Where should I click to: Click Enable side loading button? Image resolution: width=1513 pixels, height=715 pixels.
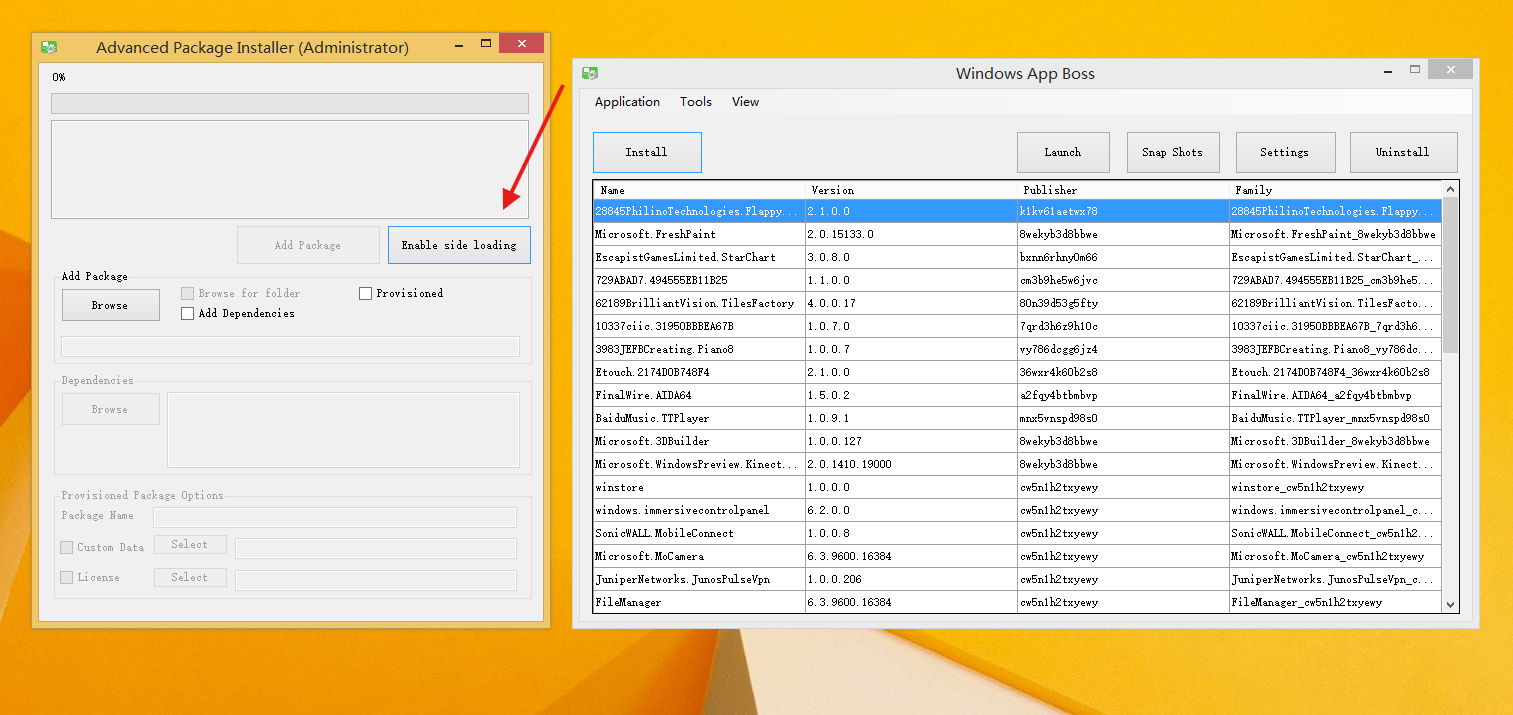pos(459,245)
